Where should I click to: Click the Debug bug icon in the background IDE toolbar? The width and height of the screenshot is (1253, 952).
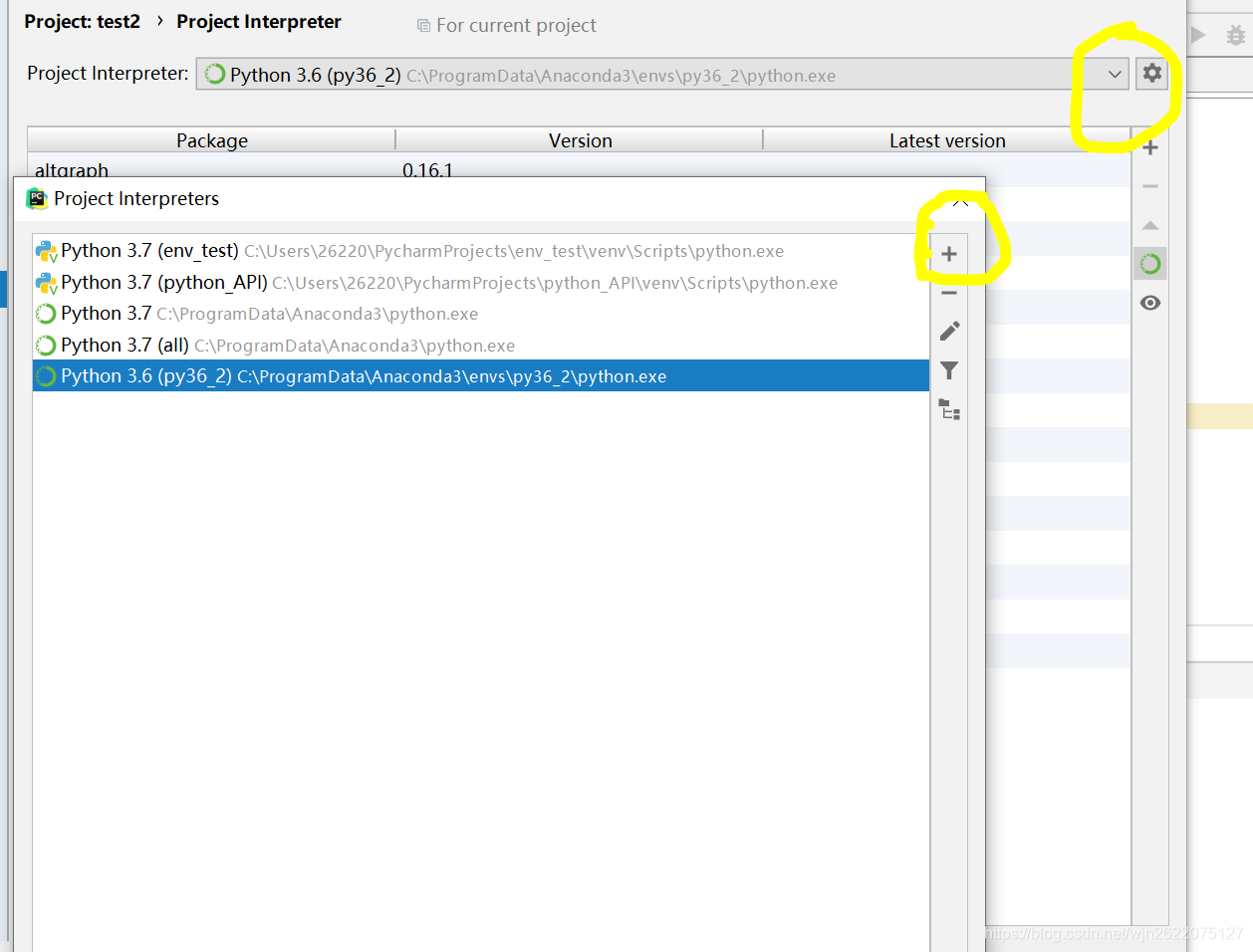[x=1236, y=35]
